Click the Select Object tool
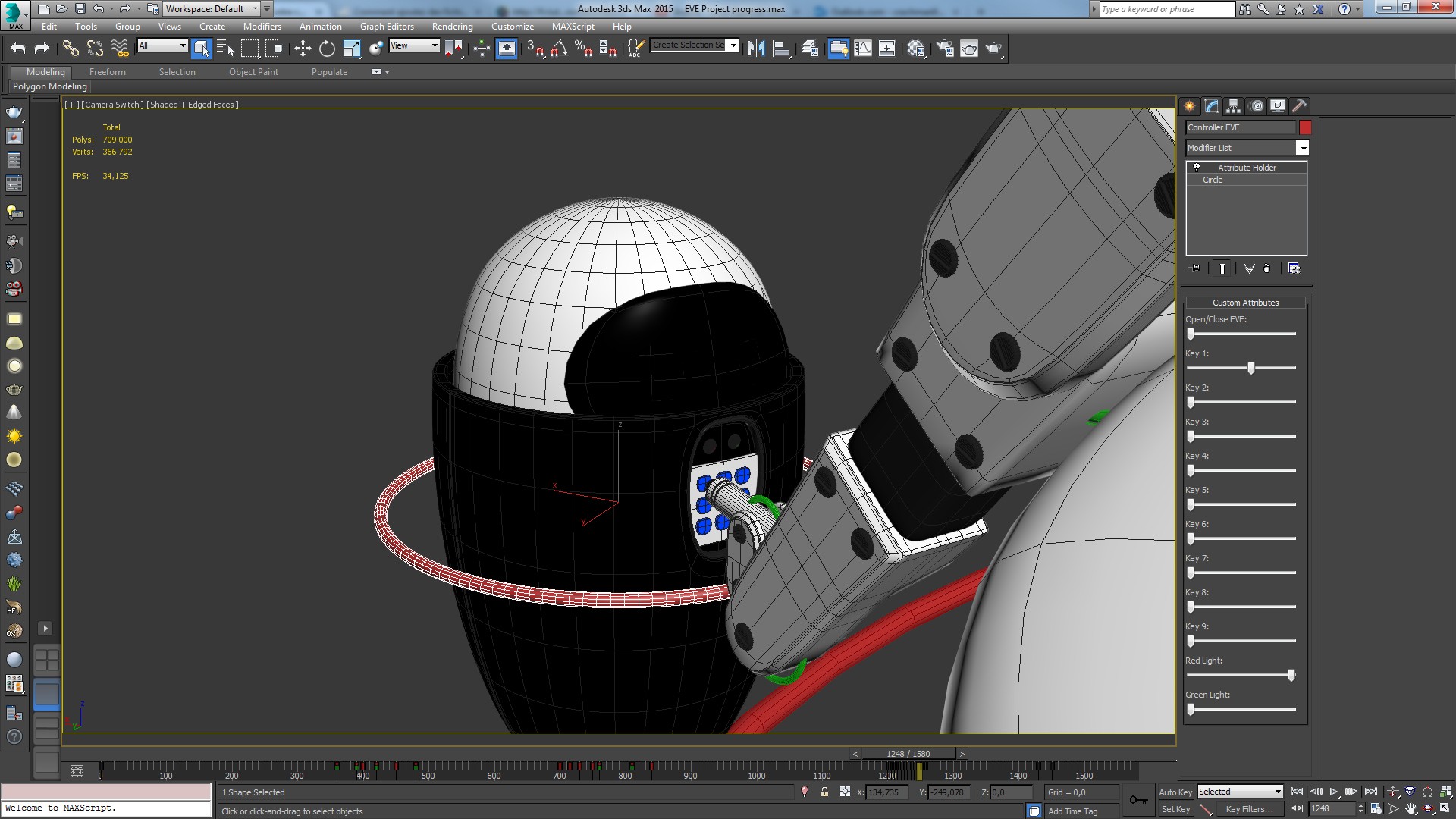The height and width of the screenshot is (819, 1456). click(201, 49)
